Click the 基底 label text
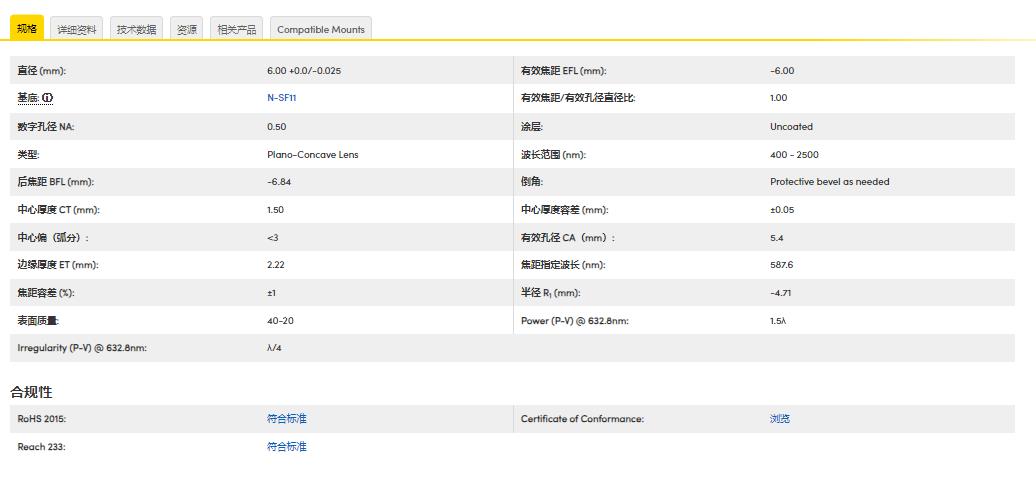 click(28, 98)
